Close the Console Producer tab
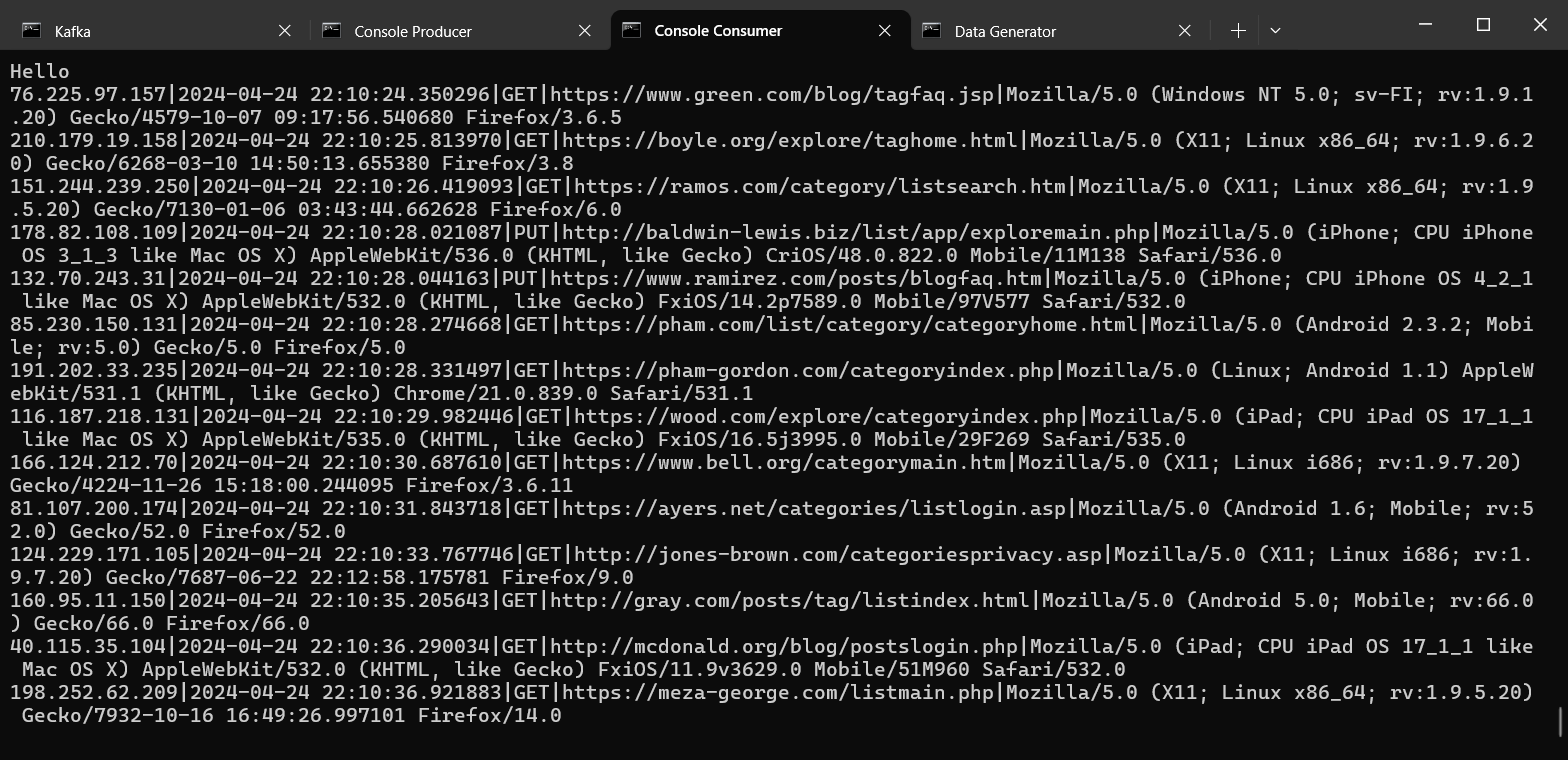This screenshot has height=760, width=1568. pyautogui.click(x=585, y=31)
